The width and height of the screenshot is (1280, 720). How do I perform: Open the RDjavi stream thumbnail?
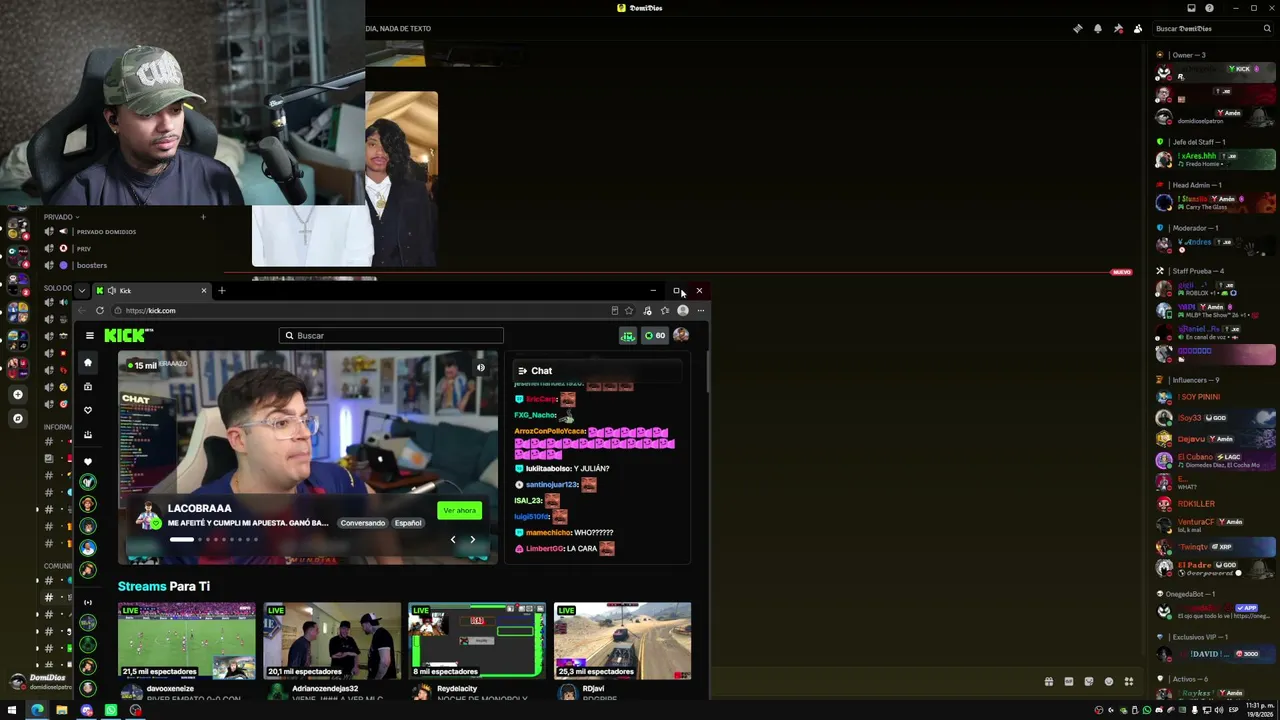(622, 640)
